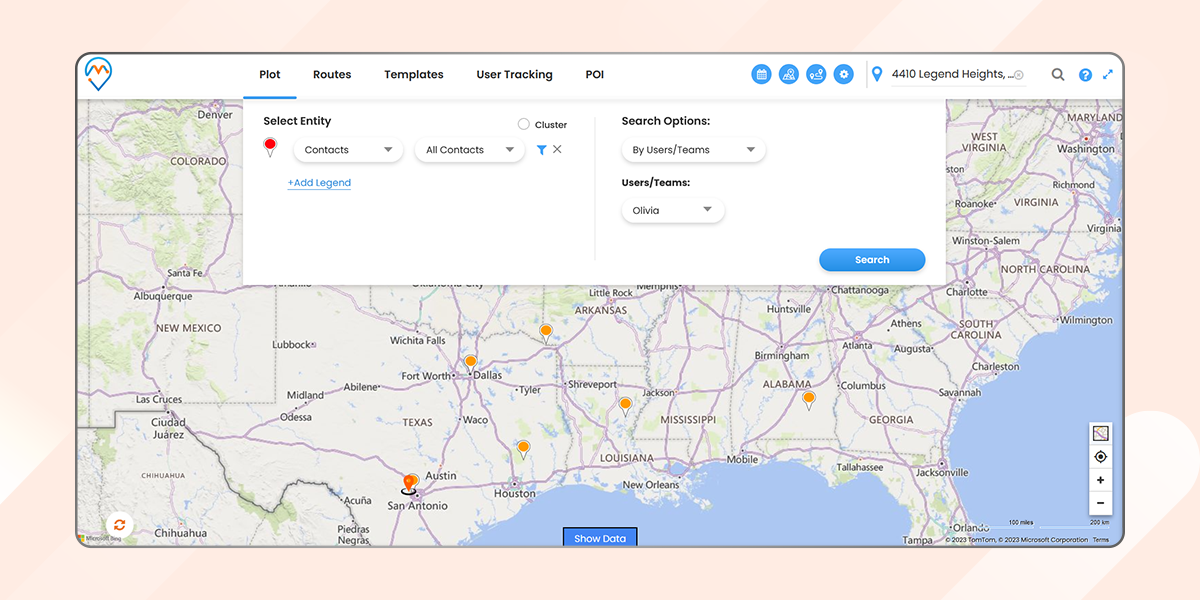This screenshot has height=600, width=1200.
Task: Click the route pin icon in toolbar
Action: [x=816, y=74]
